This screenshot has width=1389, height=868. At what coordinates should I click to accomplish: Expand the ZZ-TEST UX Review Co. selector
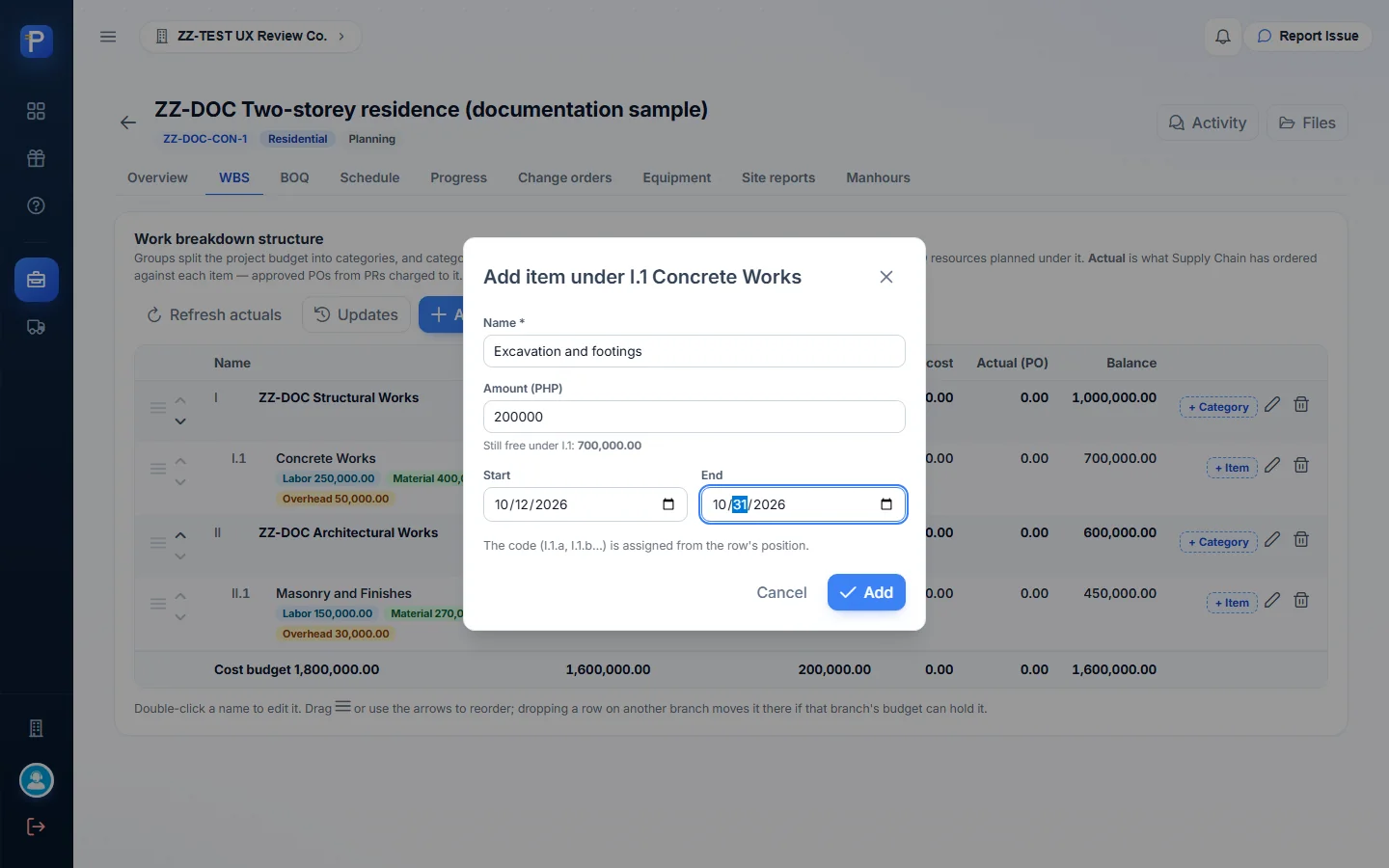[x=251, y=37]
